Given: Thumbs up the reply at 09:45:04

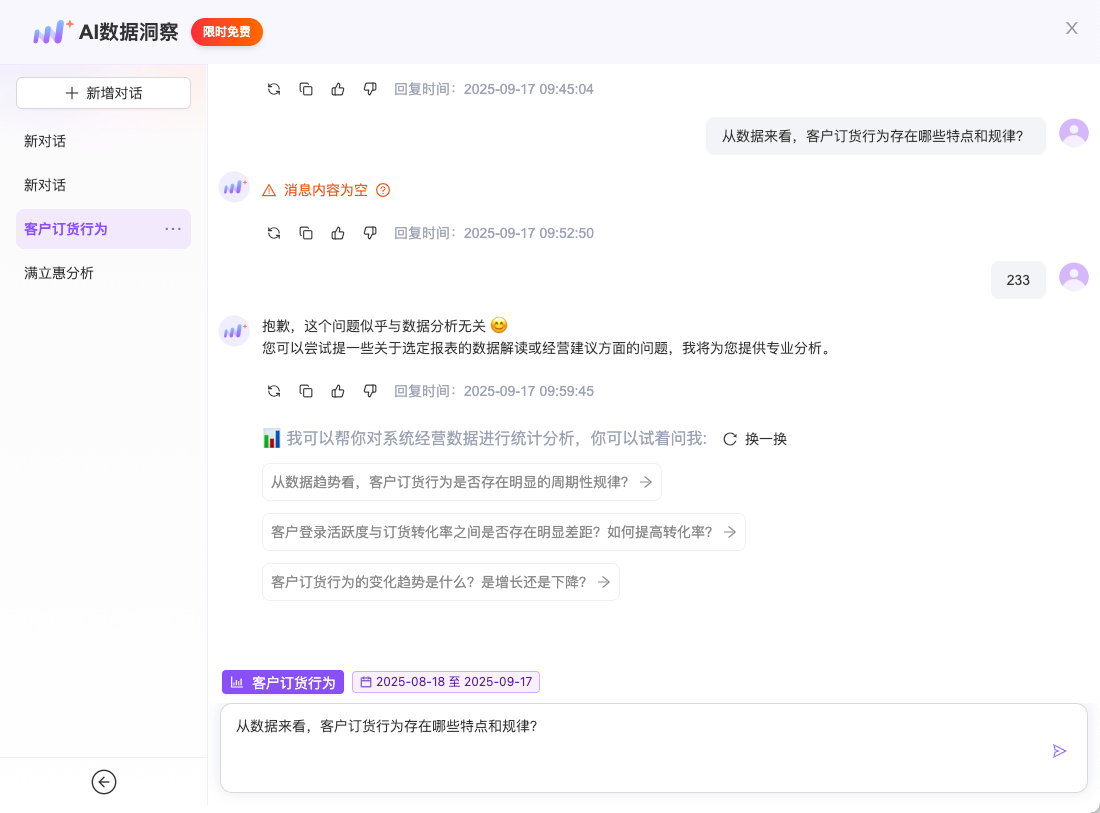Looking at the screenshot, I should click(x=338, y=89).
